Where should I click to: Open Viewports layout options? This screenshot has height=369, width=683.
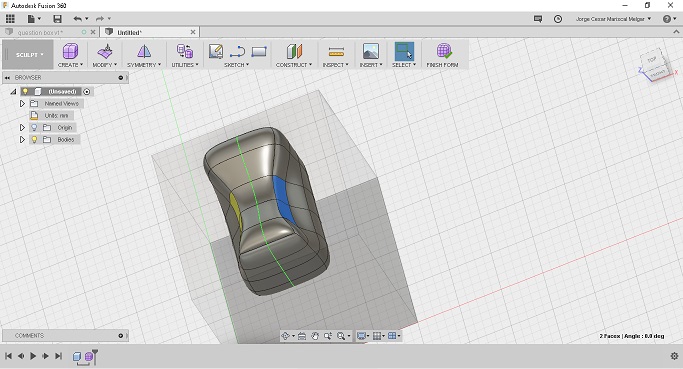click(x=392, y=336)
